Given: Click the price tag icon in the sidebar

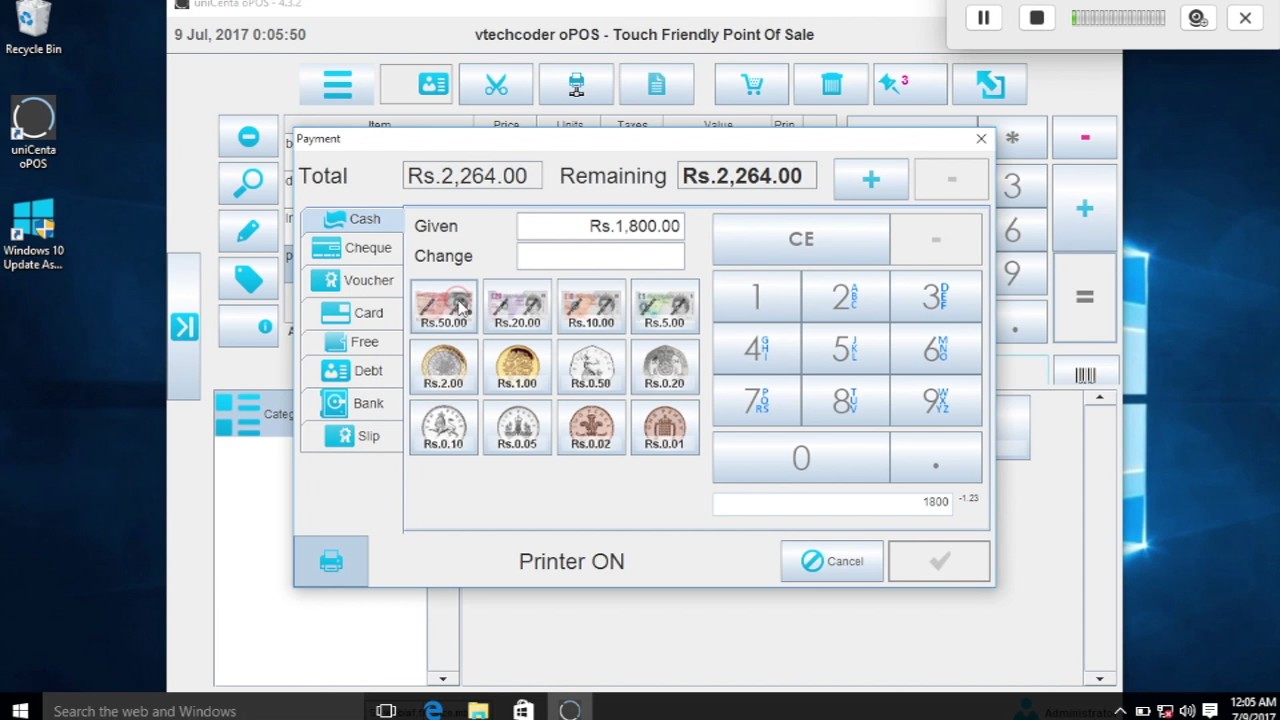Looking at the screenshot, I should [248, 279].
